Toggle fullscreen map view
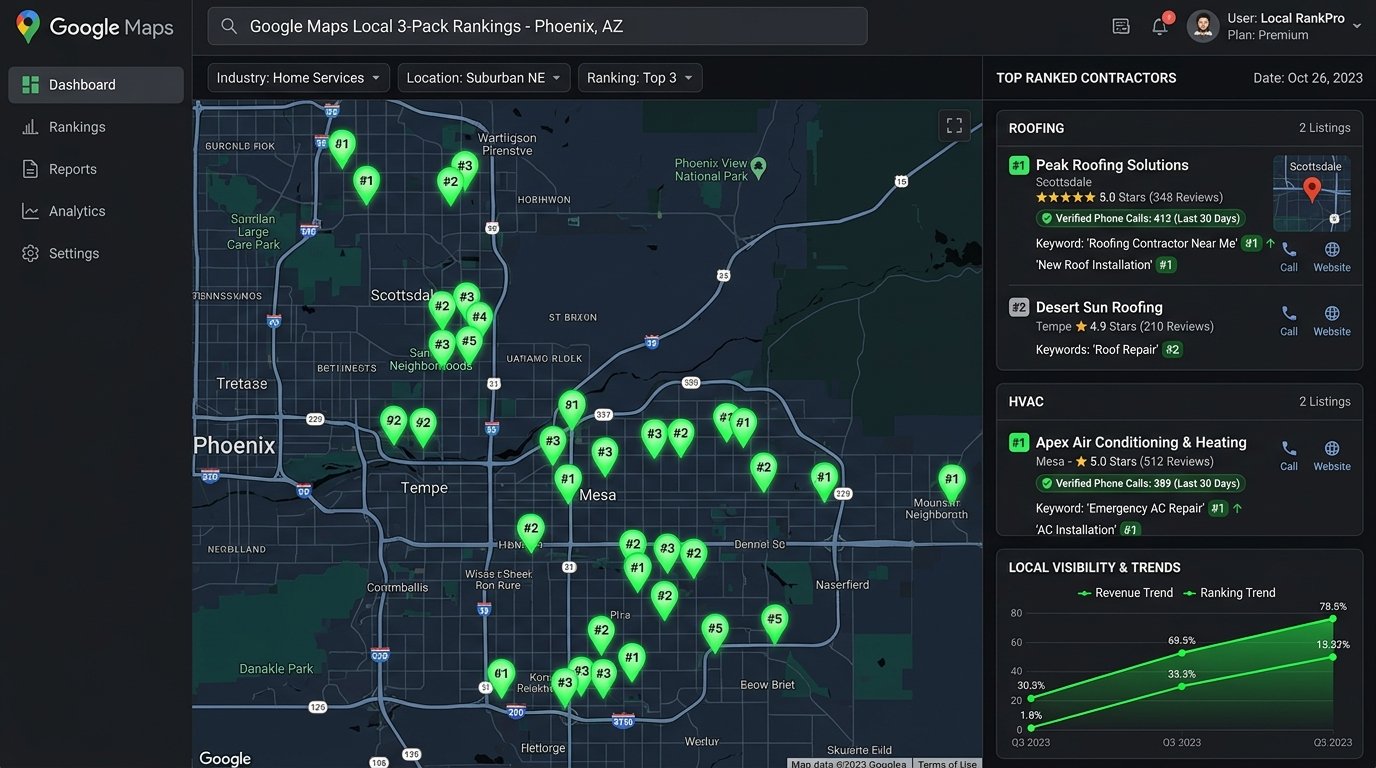Screen dimensions: 1376x768 [x=954, y=125]
